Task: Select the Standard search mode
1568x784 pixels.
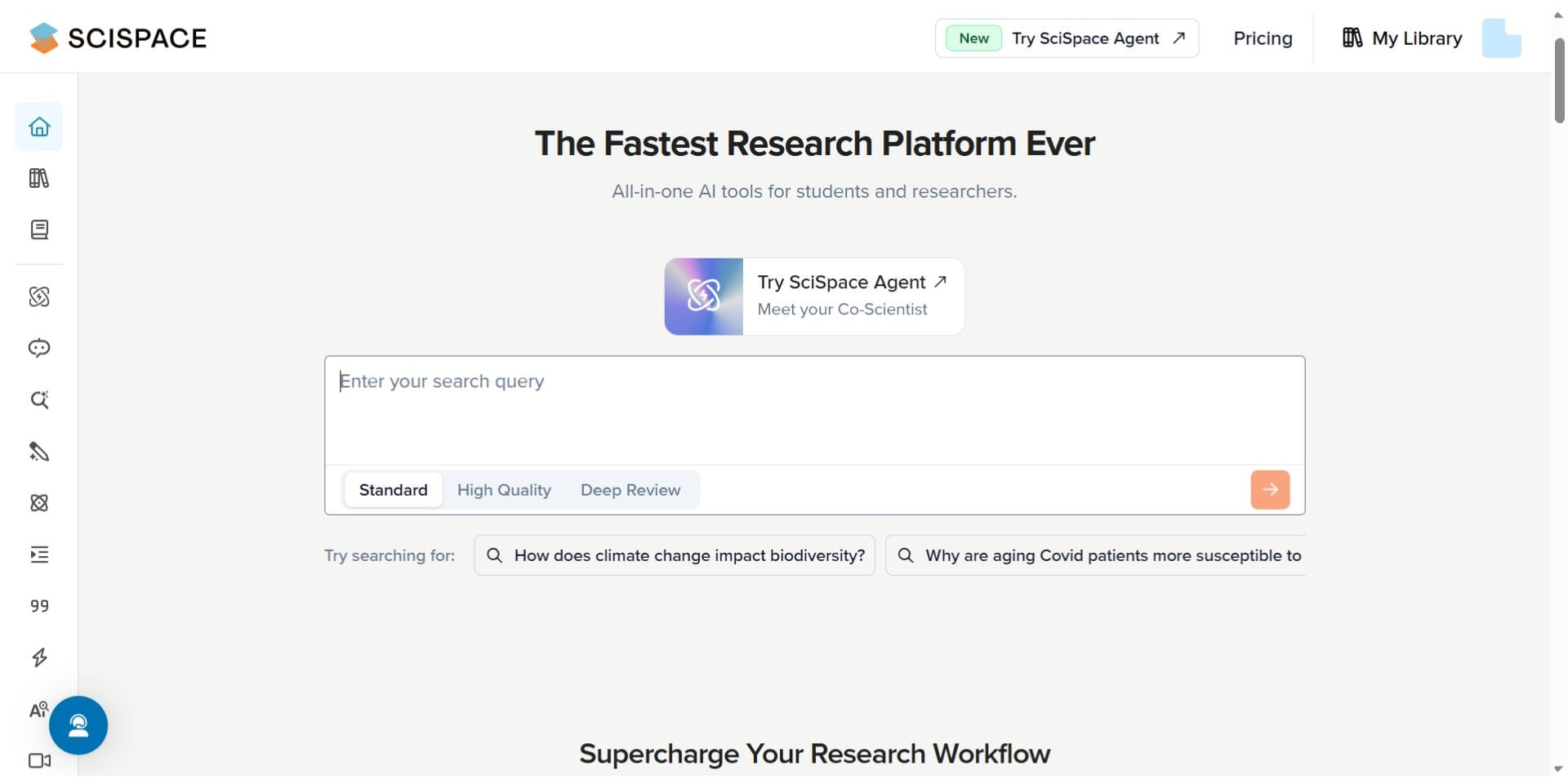Action: coord(393,490)
